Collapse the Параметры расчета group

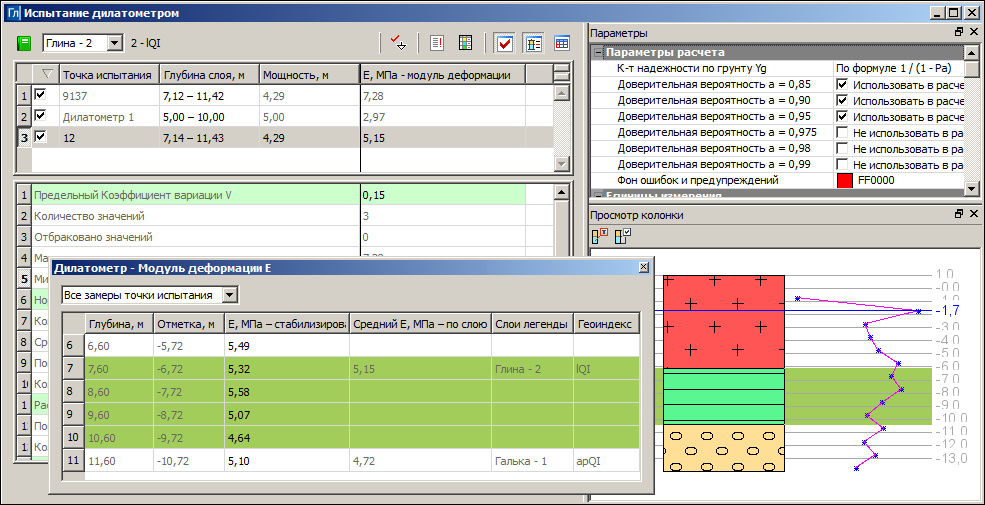597,53
